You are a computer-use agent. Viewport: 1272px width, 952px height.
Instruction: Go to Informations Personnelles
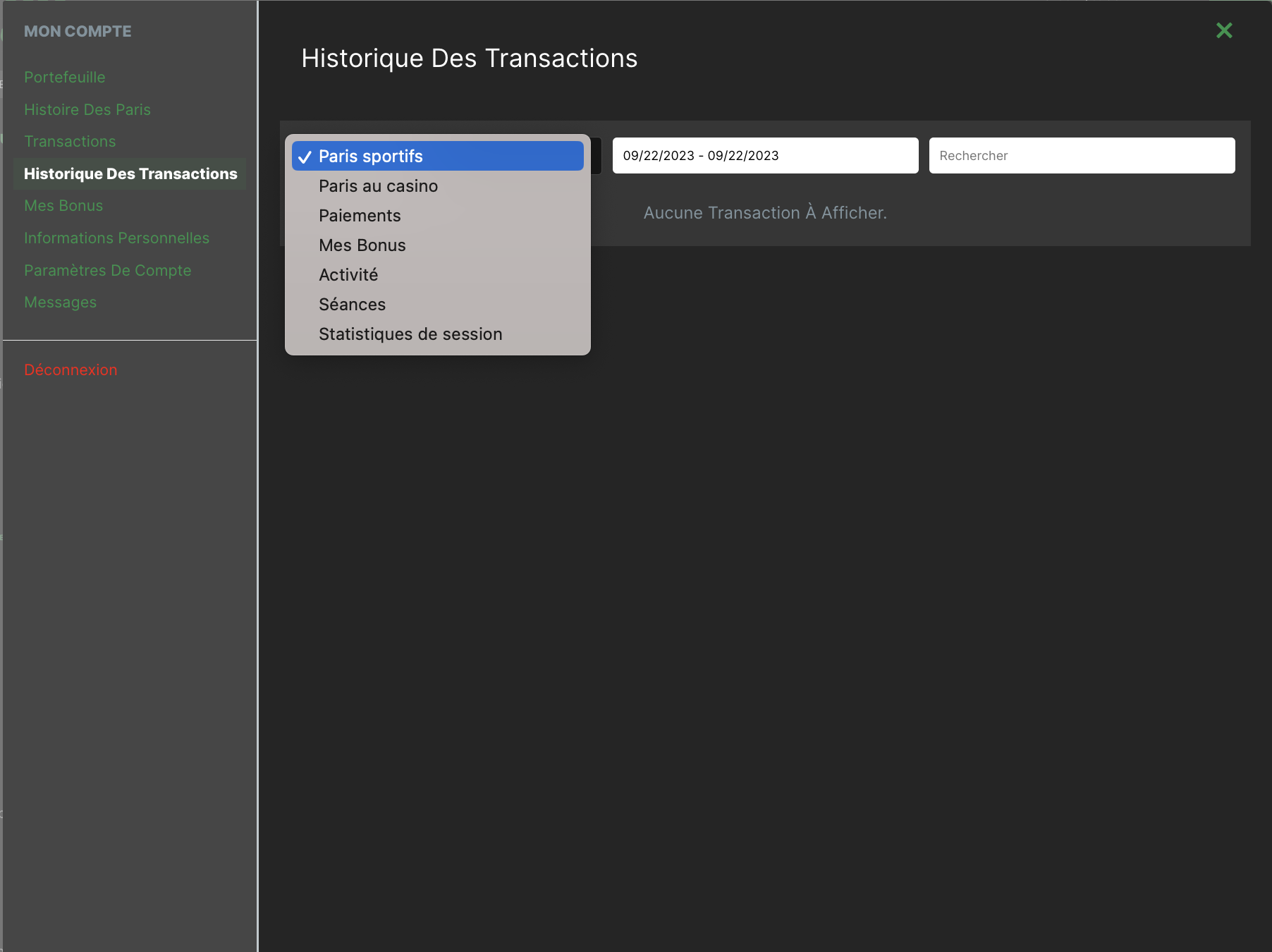[116, 238]
